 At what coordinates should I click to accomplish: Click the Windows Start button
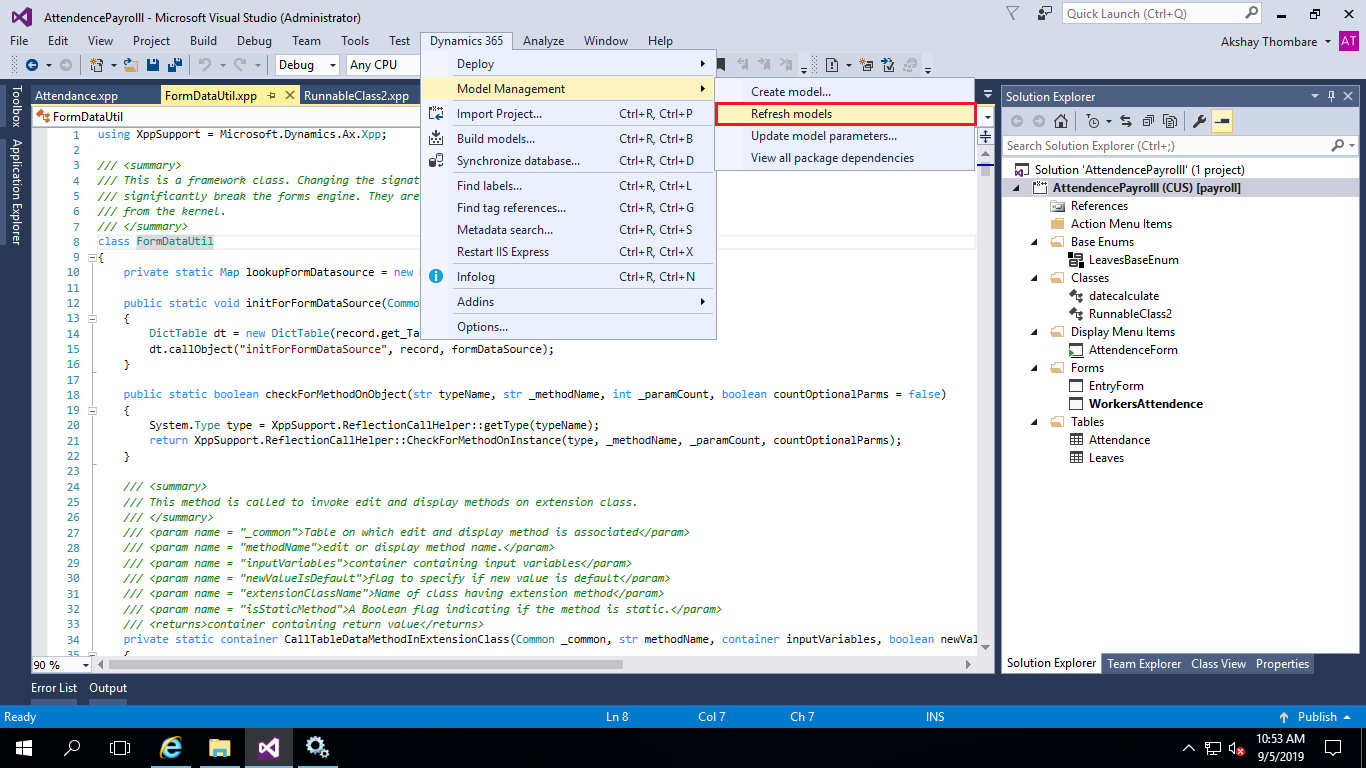(x=24, y=747)
